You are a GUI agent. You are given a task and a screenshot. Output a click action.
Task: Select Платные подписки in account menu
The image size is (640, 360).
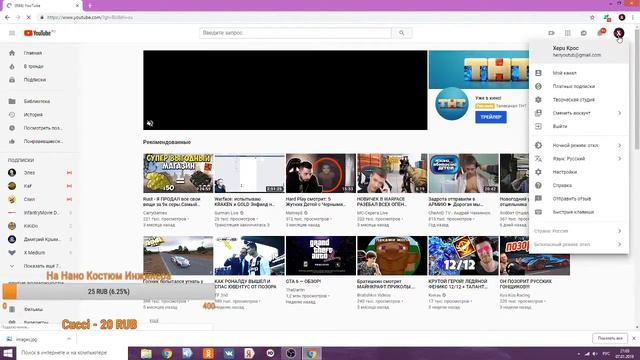pyautogui.click(x=579, y=87)
